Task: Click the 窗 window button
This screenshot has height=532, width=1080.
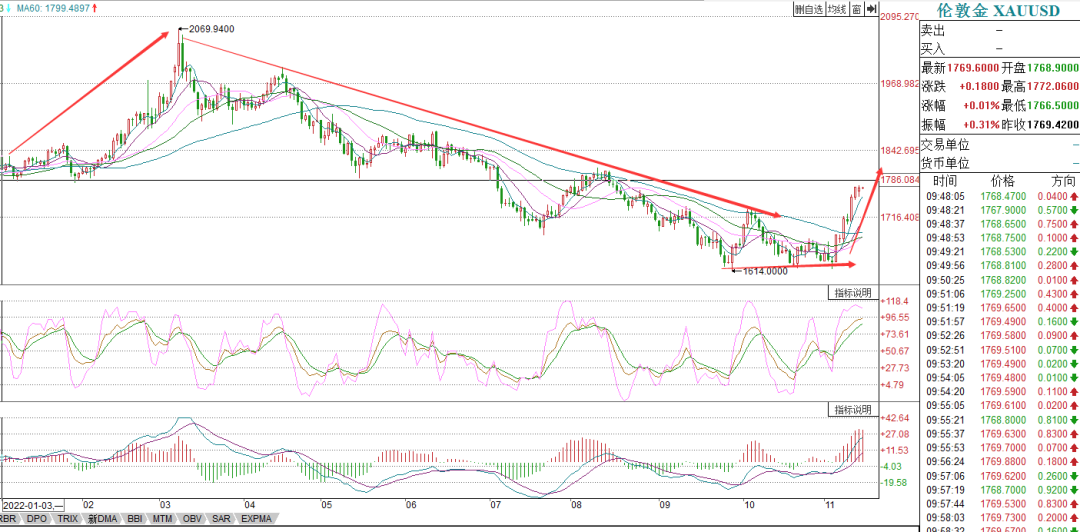Action: [856, 9]
